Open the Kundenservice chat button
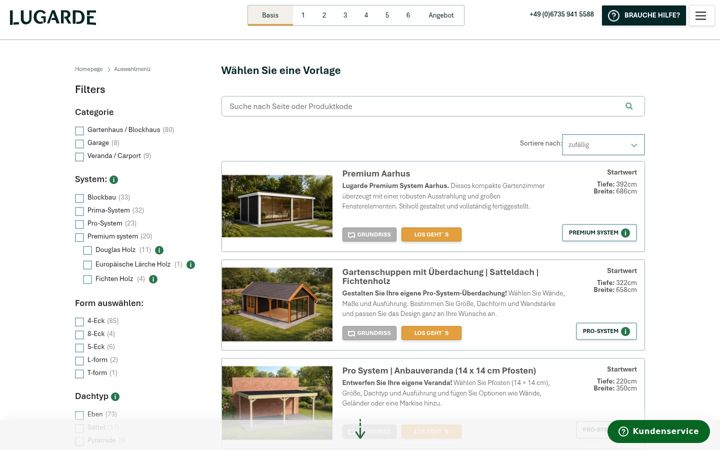This screenshot has height=450, width=720. point(658,431)
